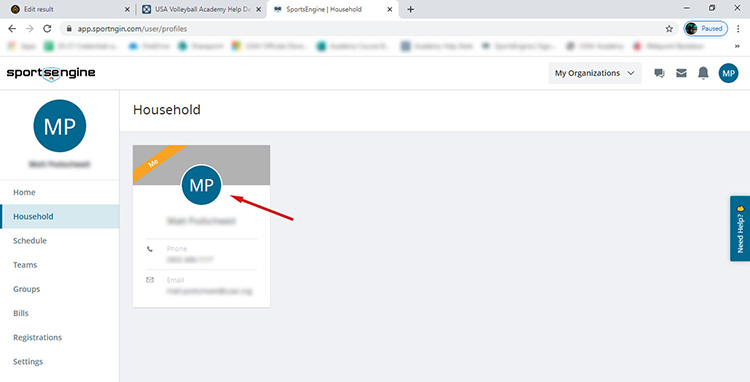Bookmark page with the star icon
Image resolution: width=750 pixels, height=382 pixels.
click(669, 29)
